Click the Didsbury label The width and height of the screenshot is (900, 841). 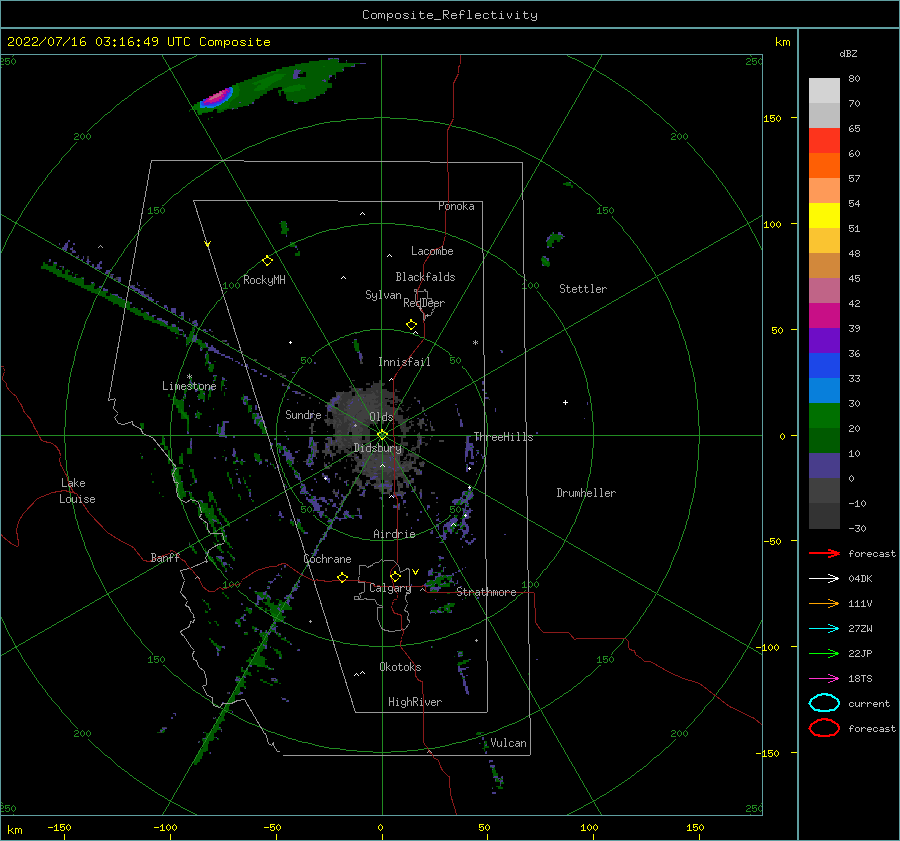(377, 448)
